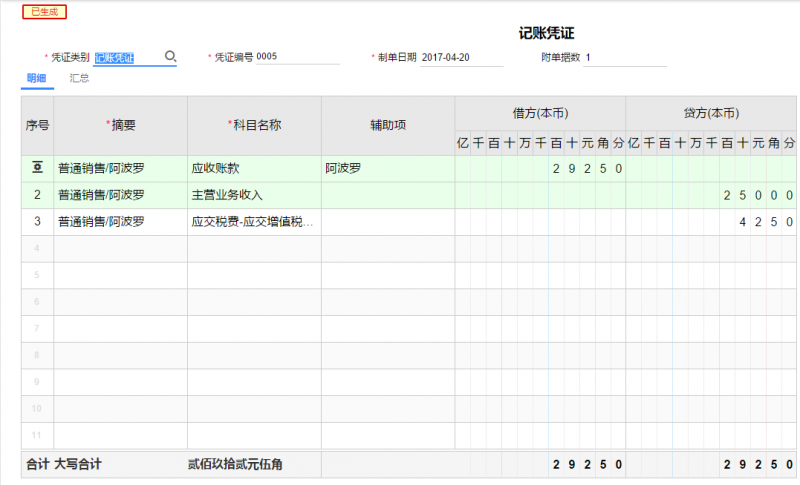This screenshot has width=800, height=485.
Task: Select row 3 summary 普通销售/阿波罗
Action: tap(120, 222)
